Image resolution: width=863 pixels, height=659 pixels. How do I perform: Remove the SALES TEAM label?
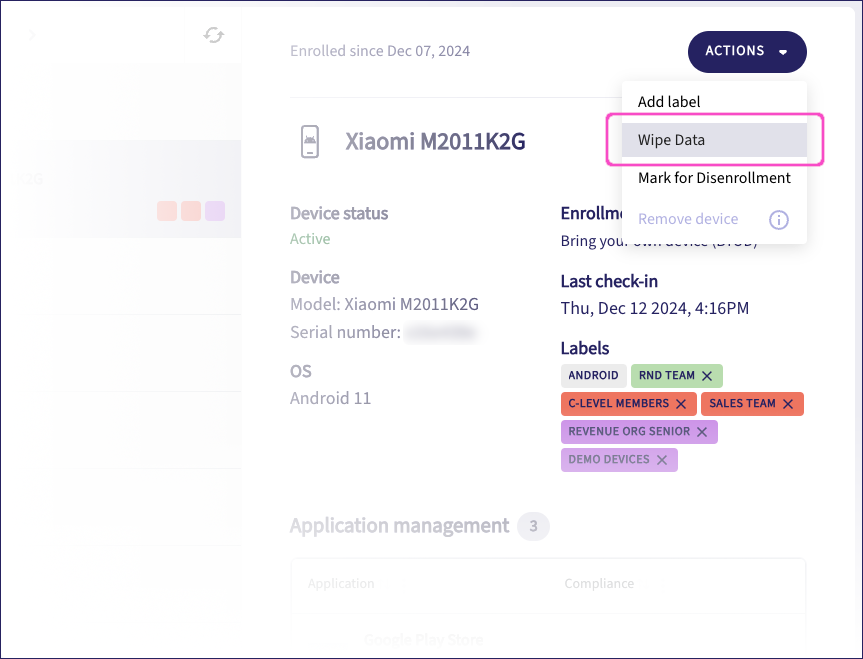tap(788, 404)
